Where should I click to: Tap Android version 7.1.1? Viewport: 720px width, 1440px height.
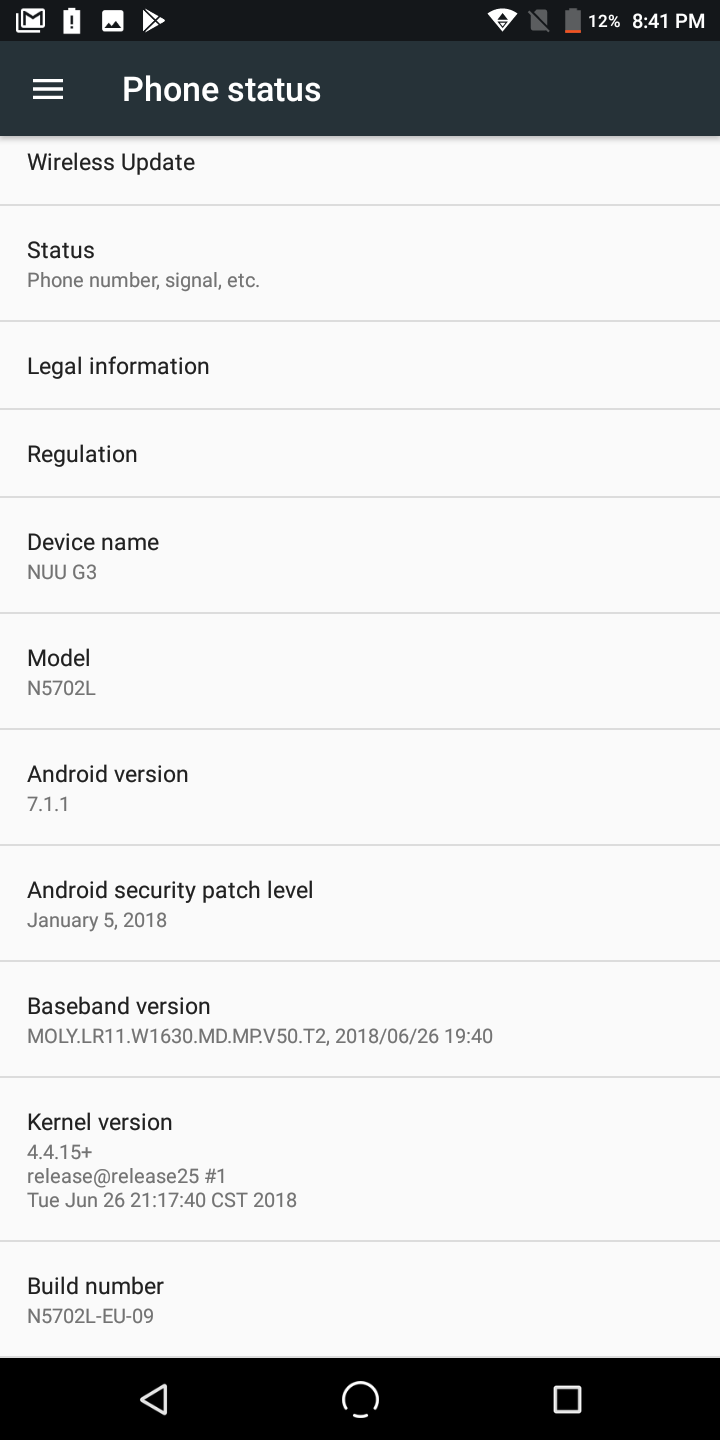tap(360, 788)
